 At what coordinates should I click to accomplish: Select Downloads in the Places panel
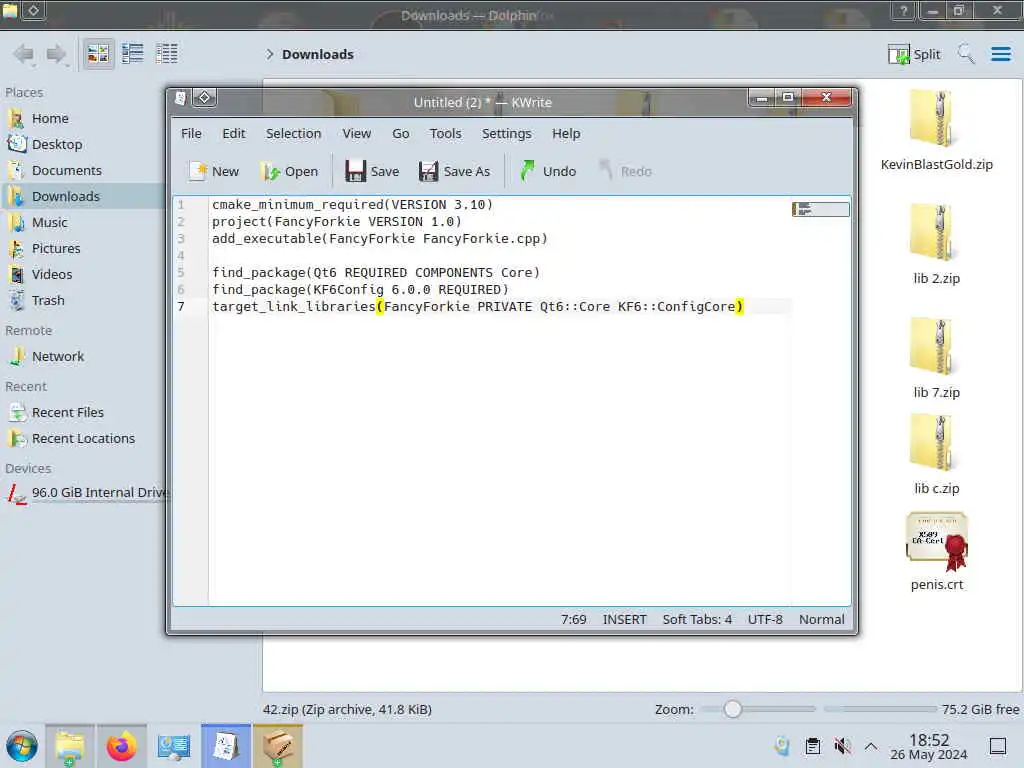click(83, 197)
